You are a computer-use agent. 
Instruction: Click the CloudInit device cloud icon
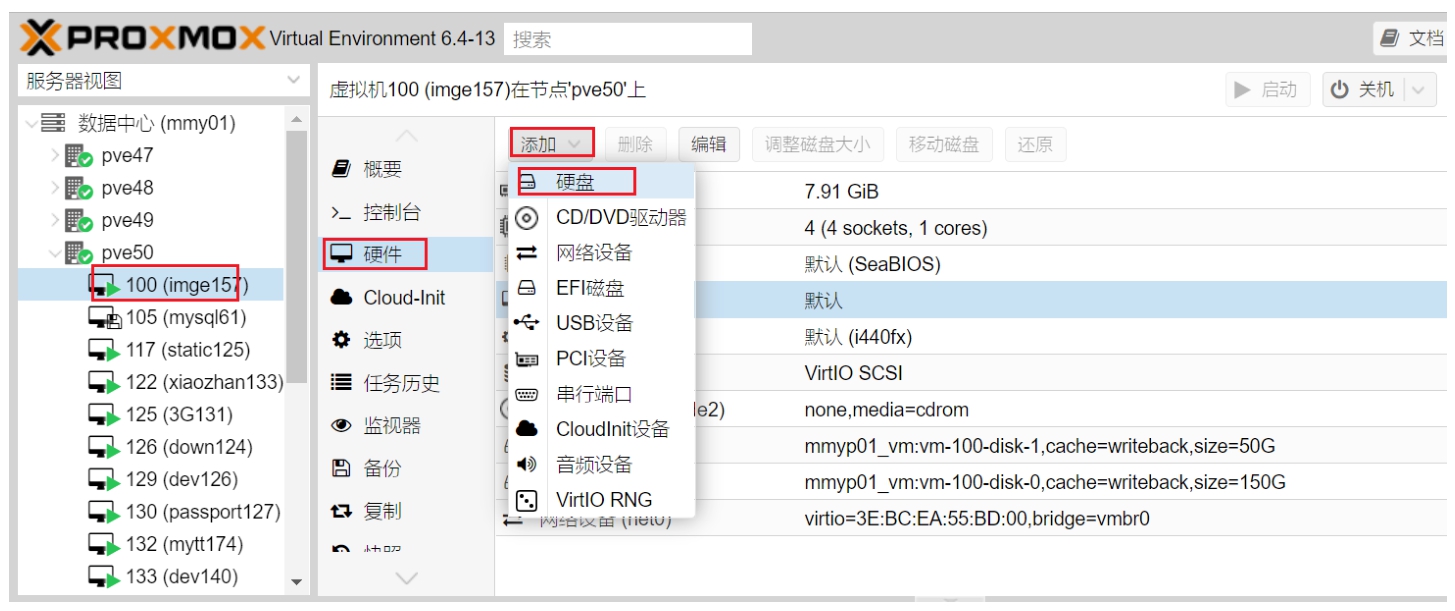tap(527, 429)
